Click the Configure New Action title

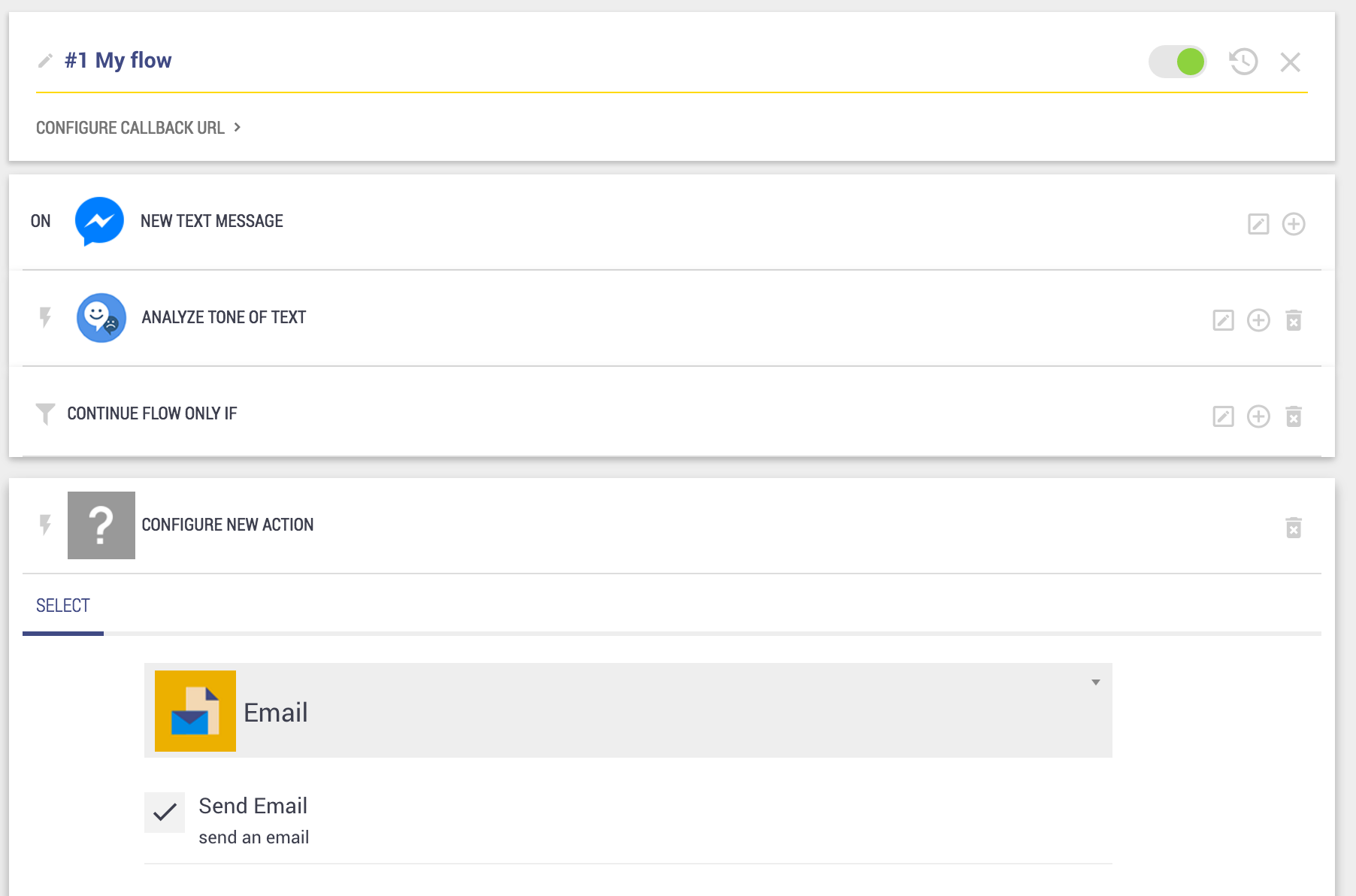[227, 525]
